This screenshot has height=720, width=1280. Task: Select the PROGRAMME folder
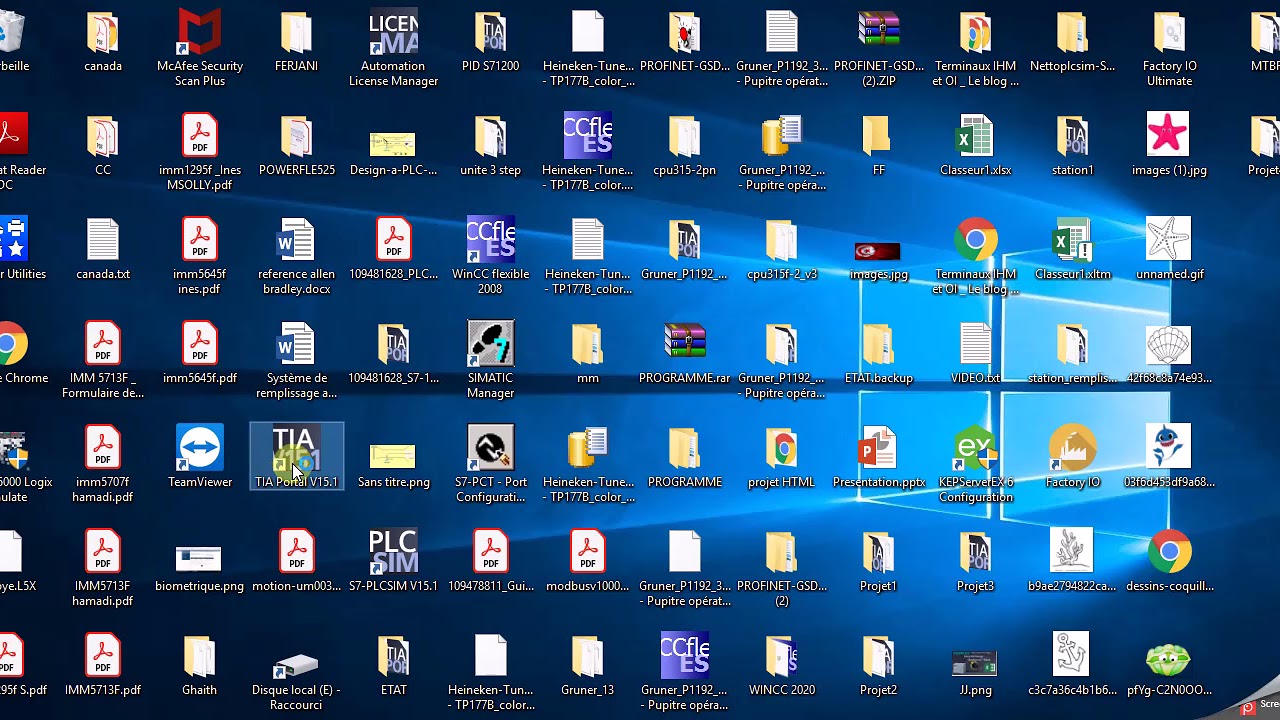pos(684,456)
